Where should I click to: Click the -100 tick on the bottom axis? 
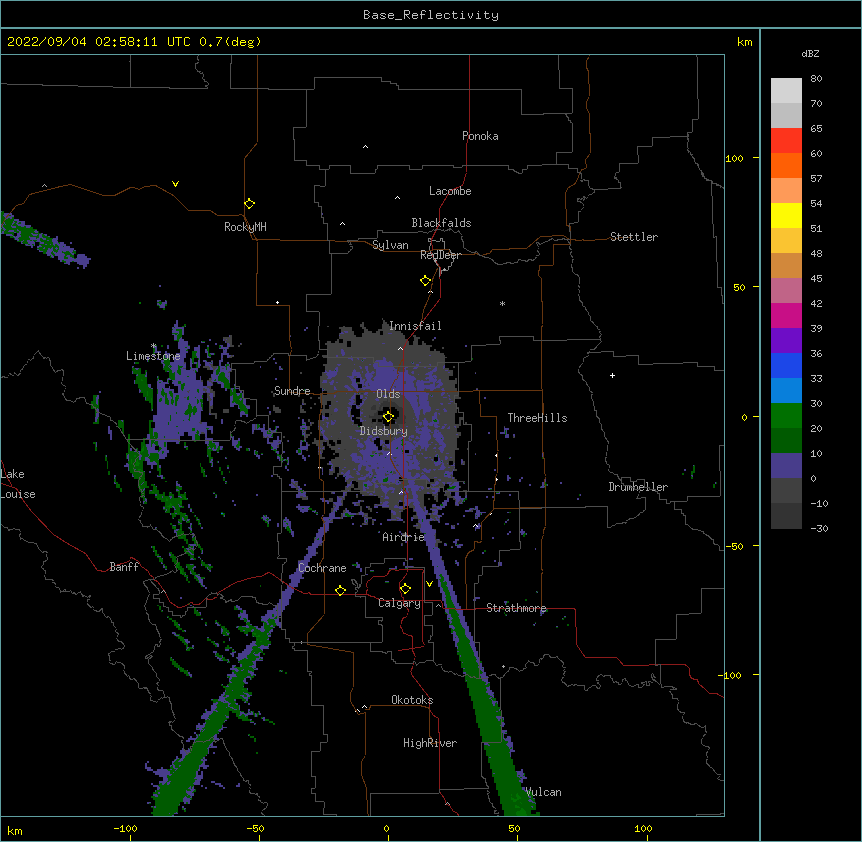click(x=125, y=829)
